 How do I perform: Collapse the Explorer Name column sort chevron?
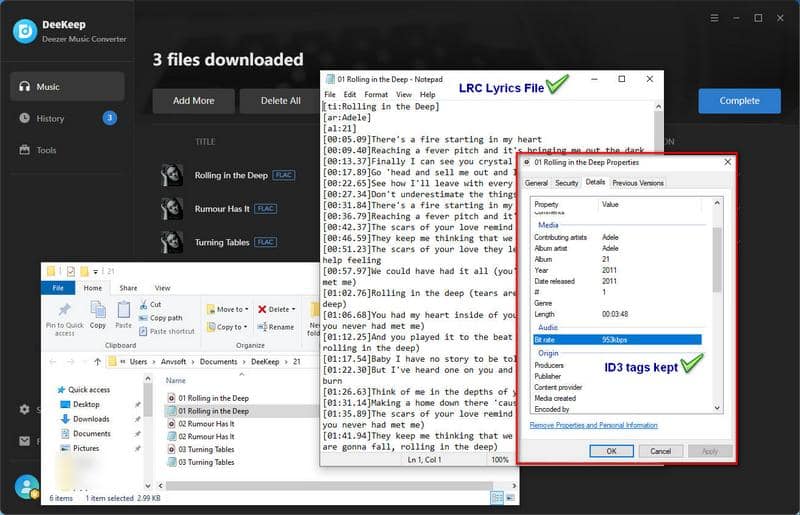242,374
